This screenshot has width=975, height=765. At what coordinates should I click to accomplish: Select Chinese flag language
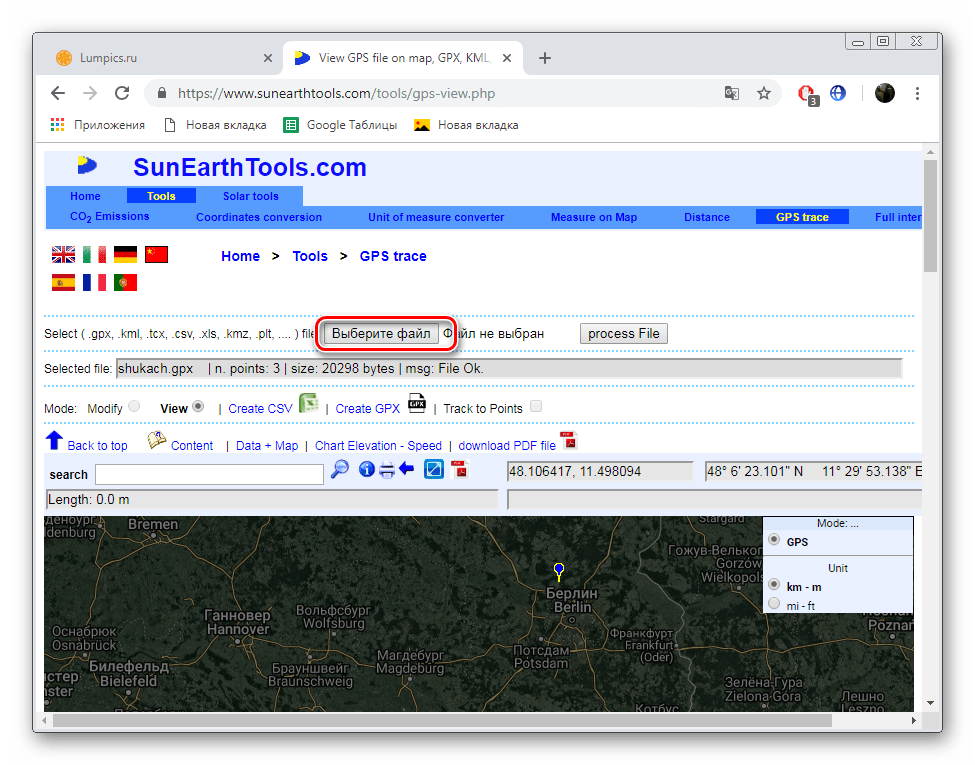tap(157, 254)
